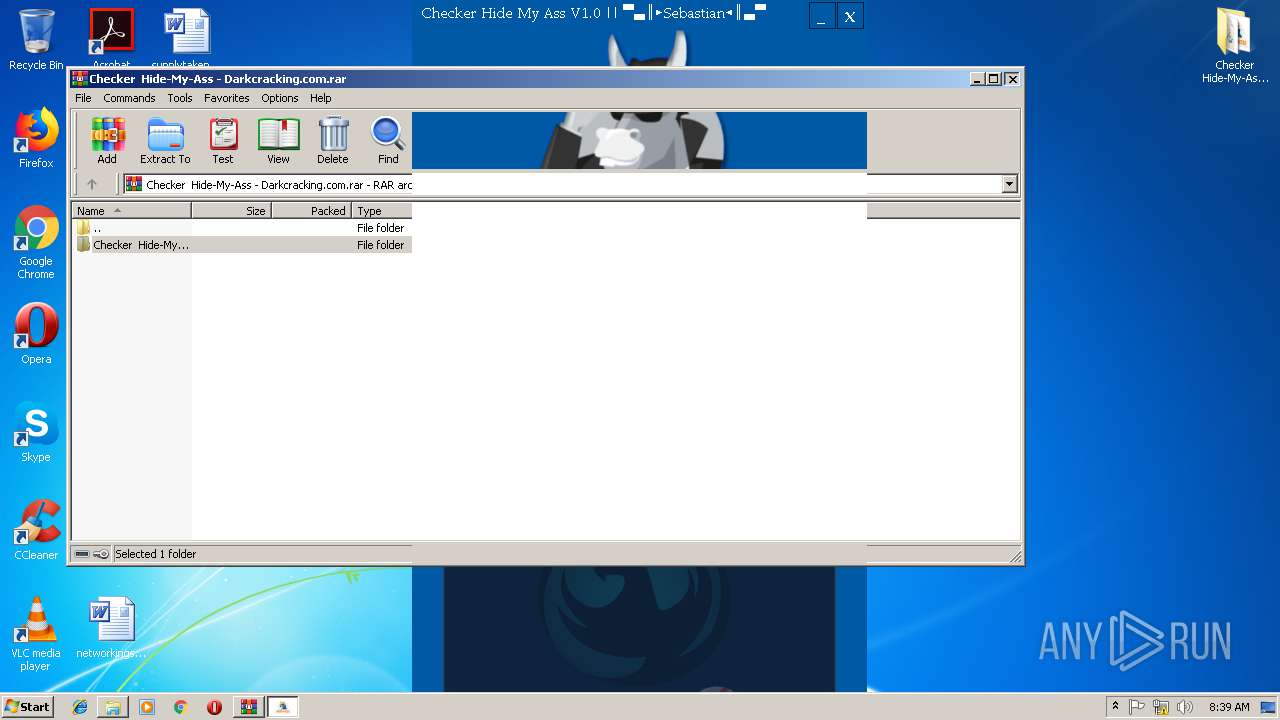Open the Options menu
This screenshot has width=1280, height=720.
pos(280,98)
